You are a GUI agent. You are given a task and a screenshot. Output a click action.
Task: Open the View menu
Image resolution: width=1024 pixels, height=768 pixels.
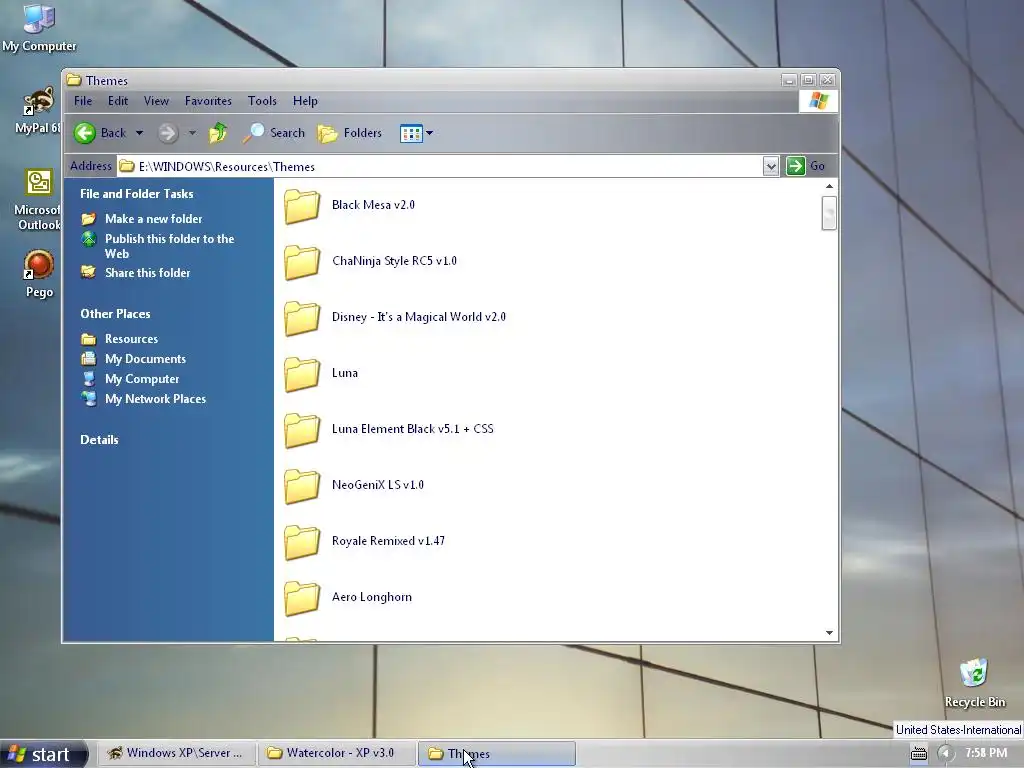[156, 101]
